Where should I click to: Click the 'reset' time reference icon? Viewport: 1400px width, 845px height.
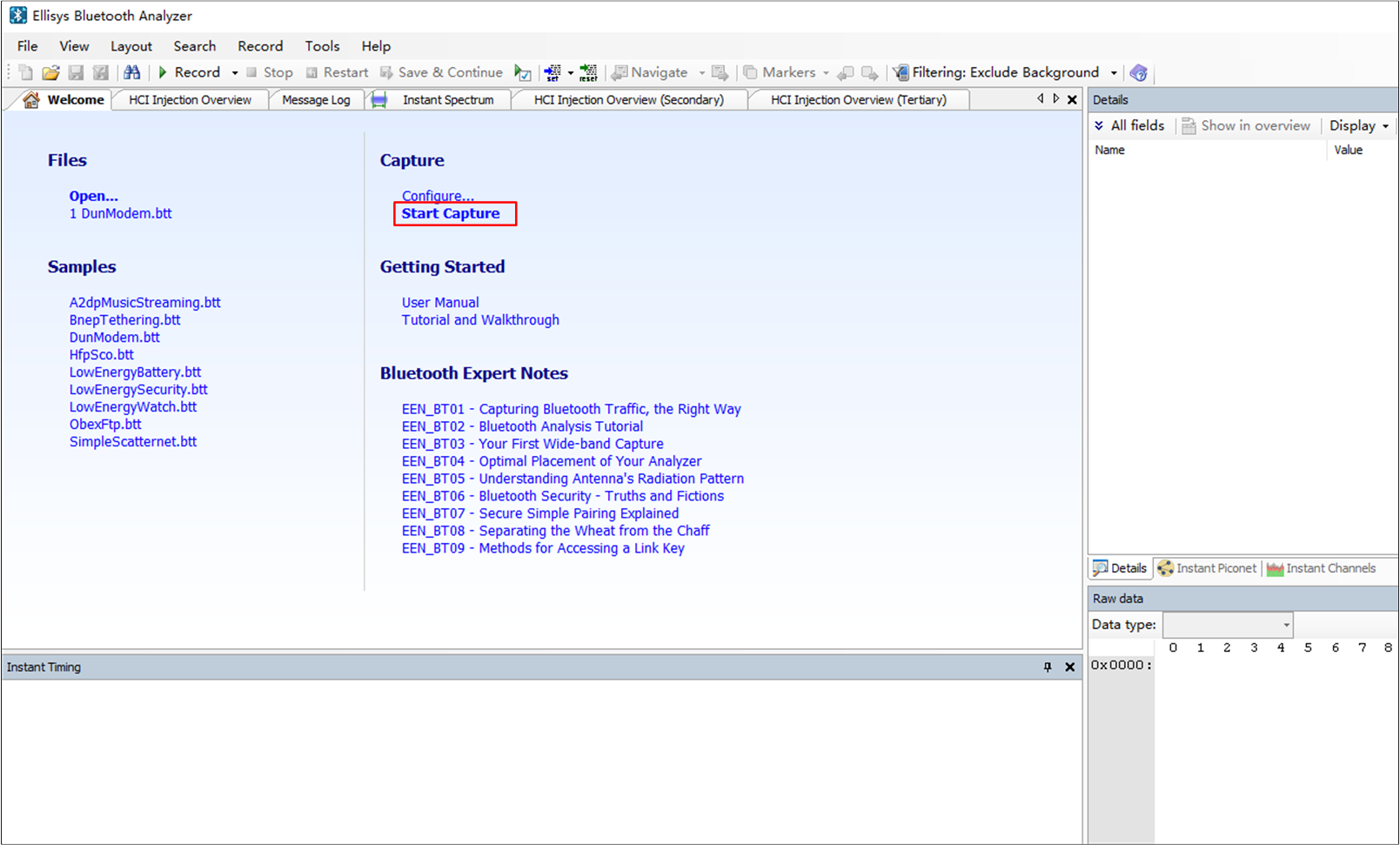pos(589,73)
